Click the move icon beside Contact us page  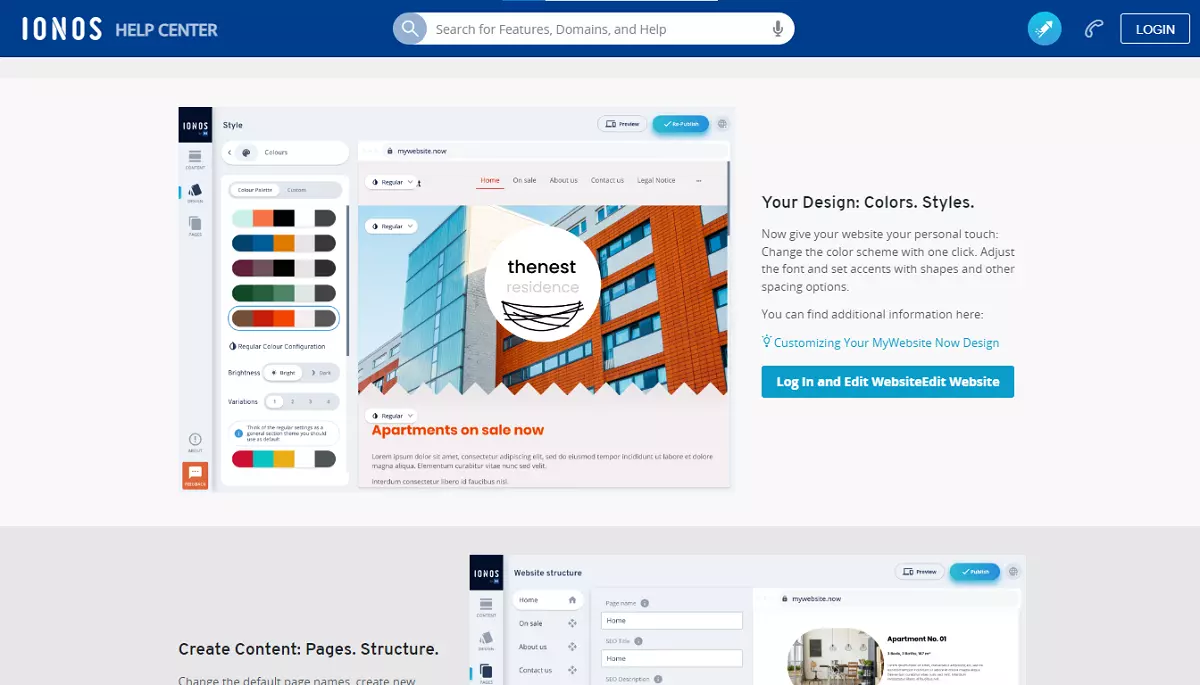click(573, 670)
